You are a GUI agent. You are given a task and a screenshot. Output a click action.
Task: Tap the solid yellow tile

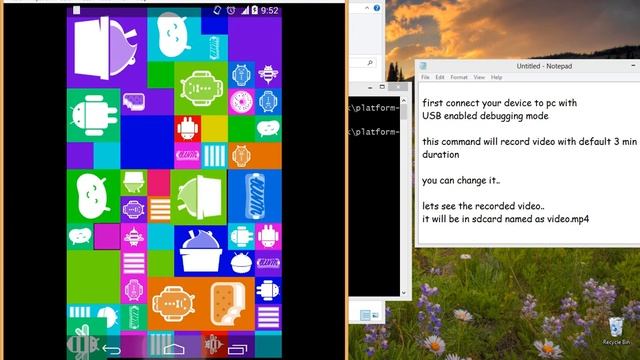click(214, 129)
